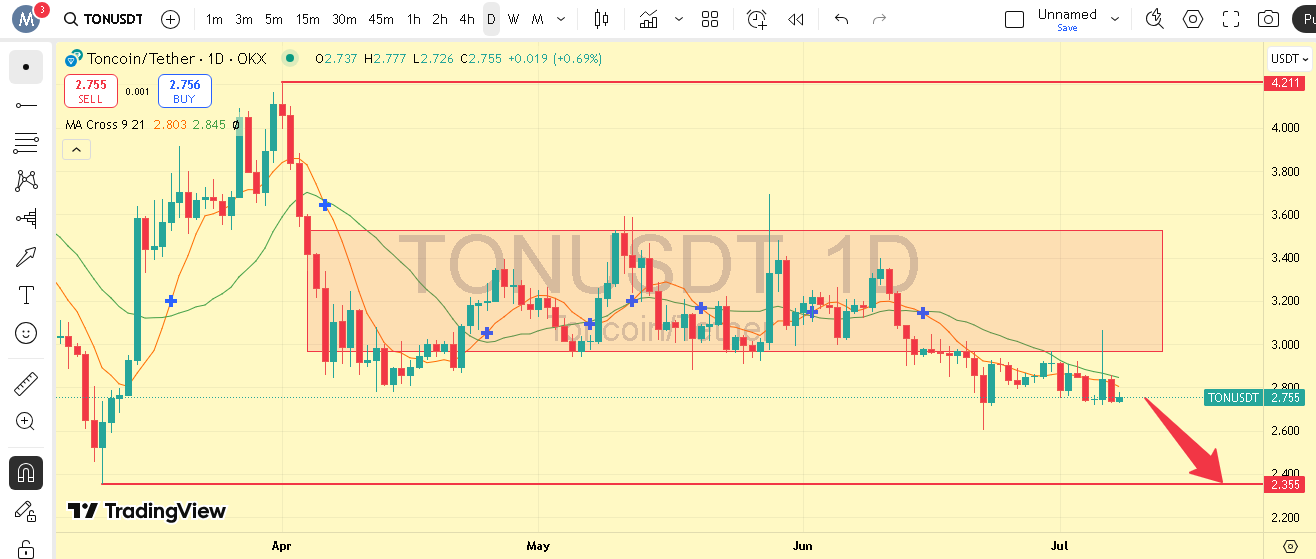Select the weekly W interval
The height and width of the screenshot is (559, 1316).
tap(513, 19)
